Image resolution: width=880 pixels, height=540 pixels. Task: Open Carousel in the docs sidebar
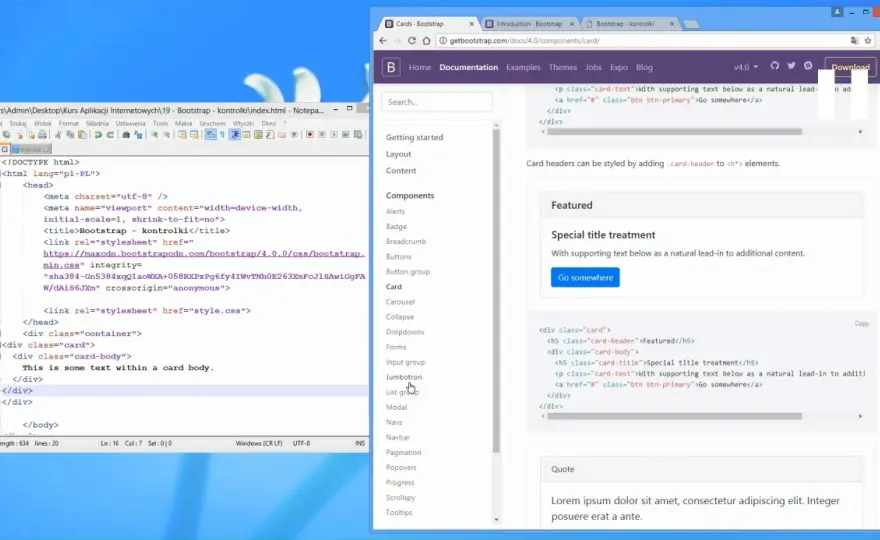click(400, 302)
